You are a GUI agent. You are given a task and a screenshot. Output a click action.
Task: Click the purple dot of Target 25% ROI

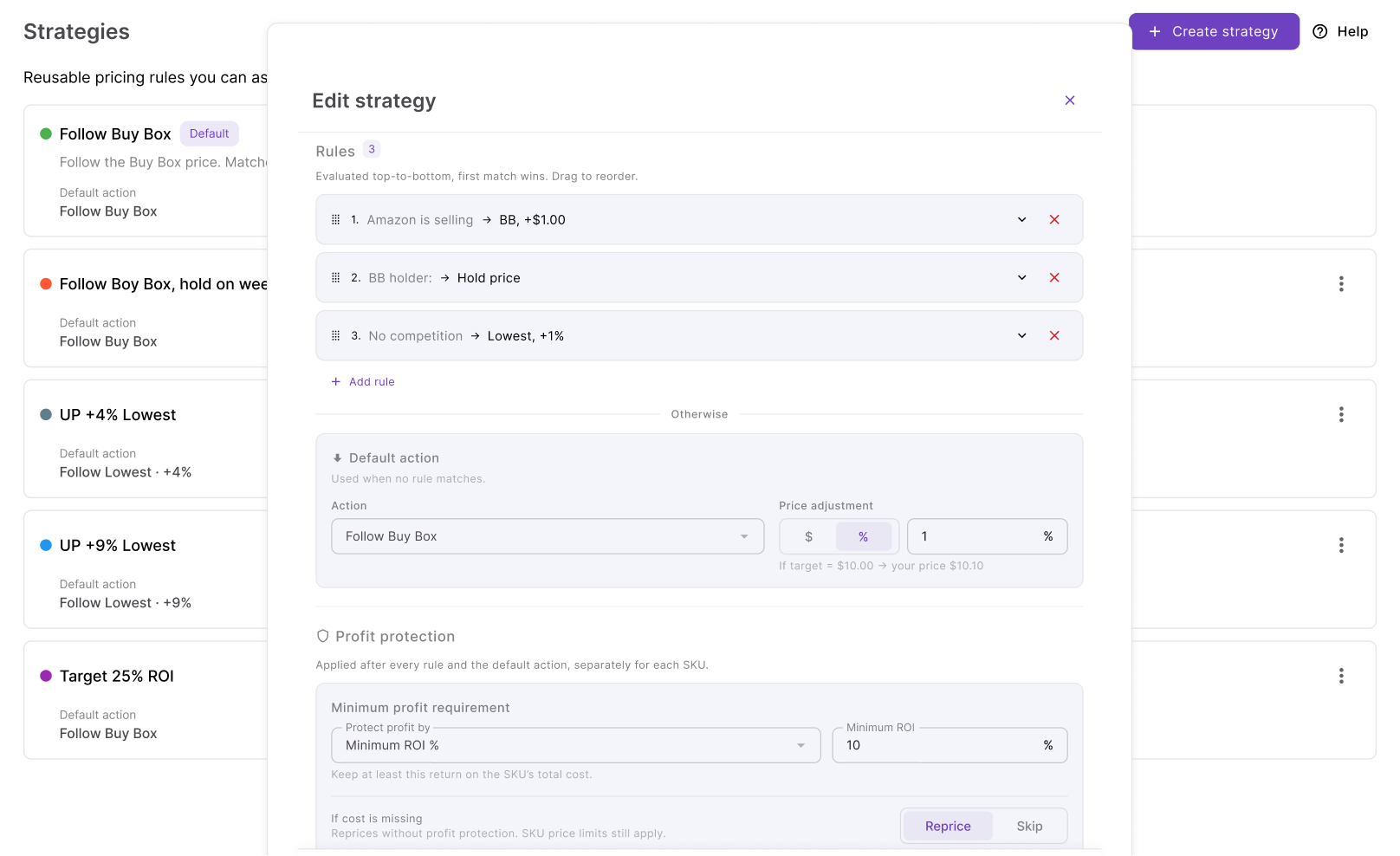(x=46, y=677)
